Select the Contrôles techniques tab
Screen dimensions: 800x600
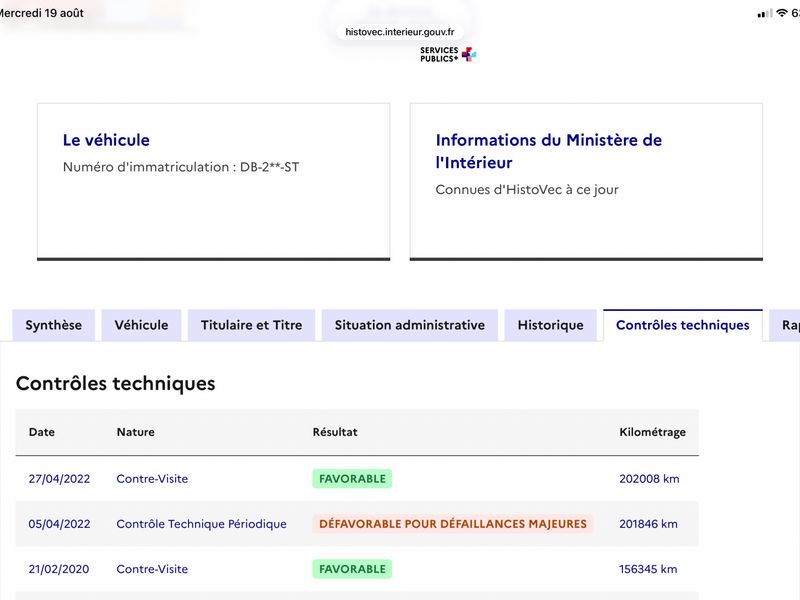(x=683, y=325)
